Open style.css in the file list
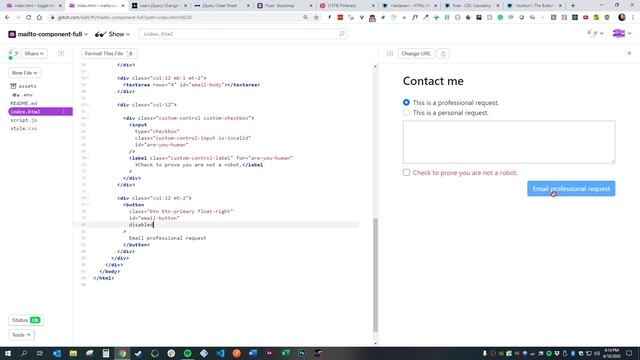 [x=24, y=128]
